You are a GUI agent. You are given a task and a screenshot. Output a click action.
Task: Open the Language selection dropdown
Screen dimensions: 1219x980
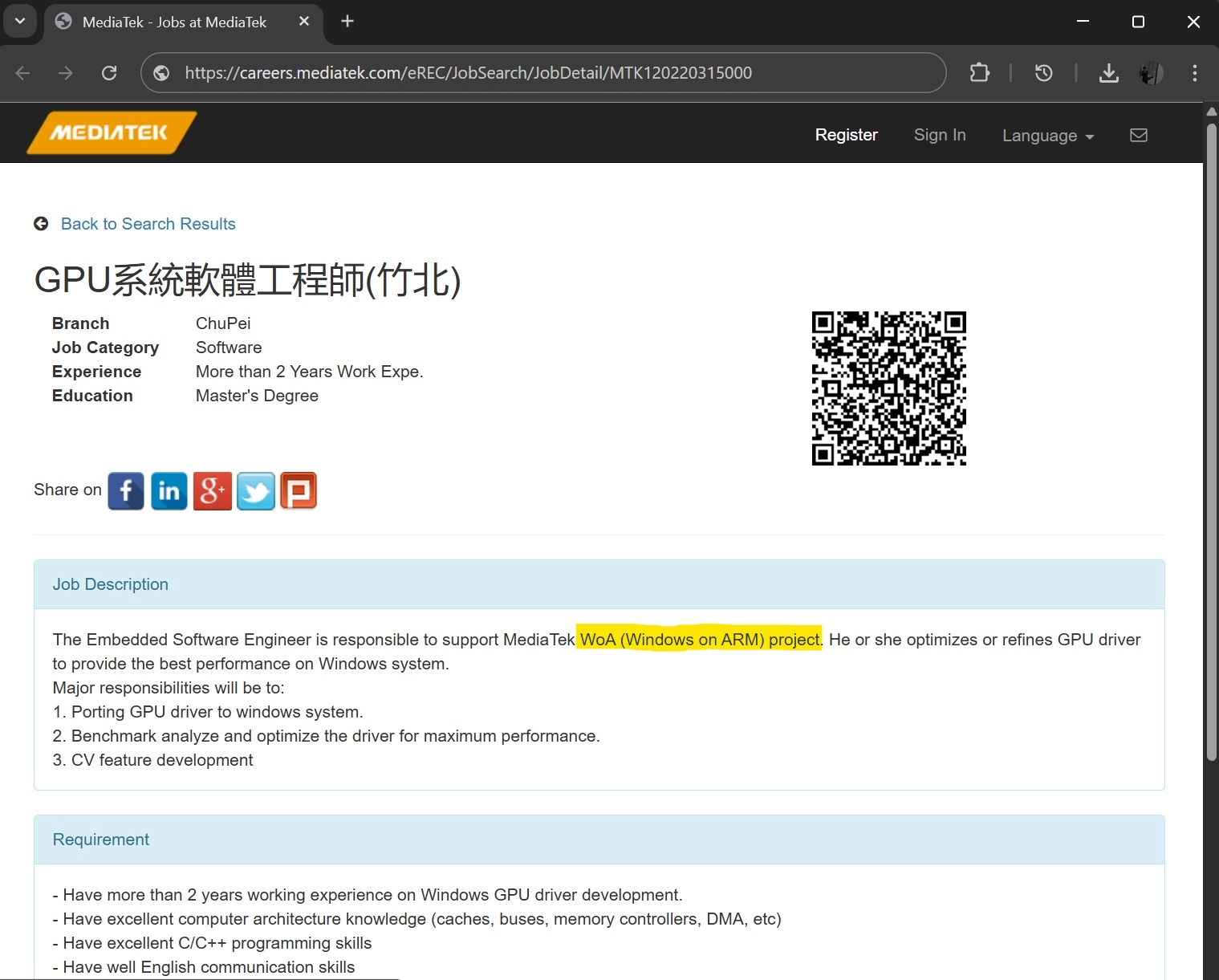pyautogui.click(x=1046, y=136)
